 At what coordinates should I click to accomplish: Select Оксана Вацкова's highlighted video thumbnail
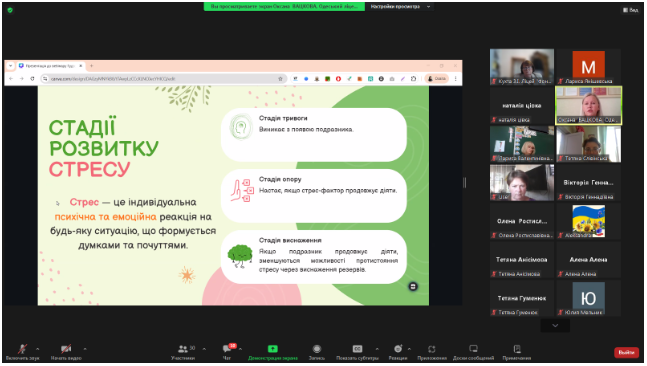pos(589,106)
